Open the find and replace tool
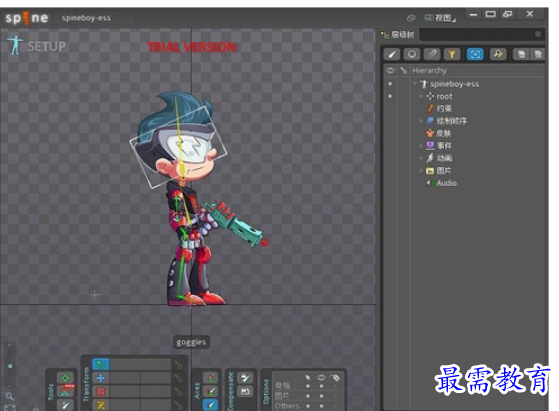This screenshot has height=411, width=559. click(498, 54)
